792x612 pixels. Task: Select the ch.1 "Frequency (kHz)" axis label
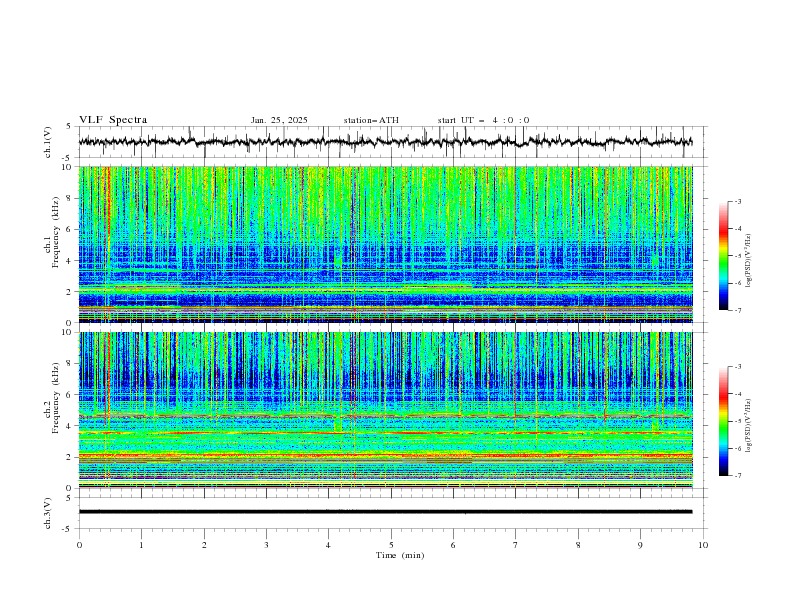point(56,230)
